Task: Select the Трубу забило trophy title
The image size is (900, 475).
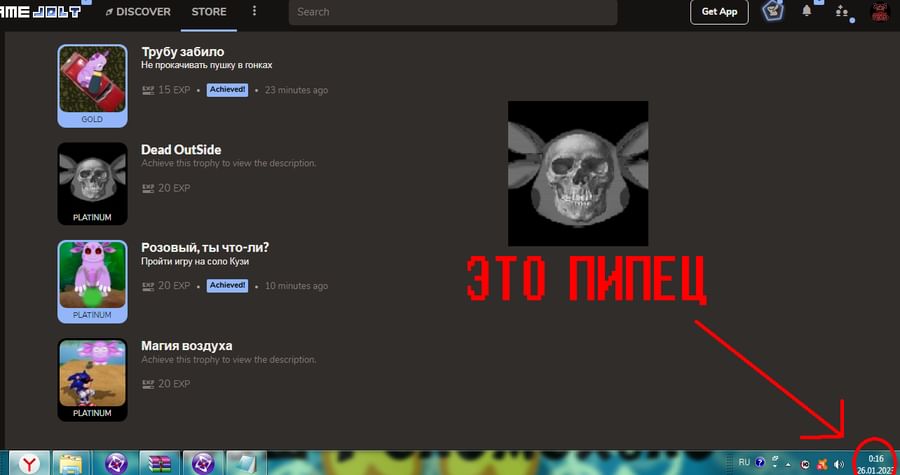Action: tap(183, 52)
